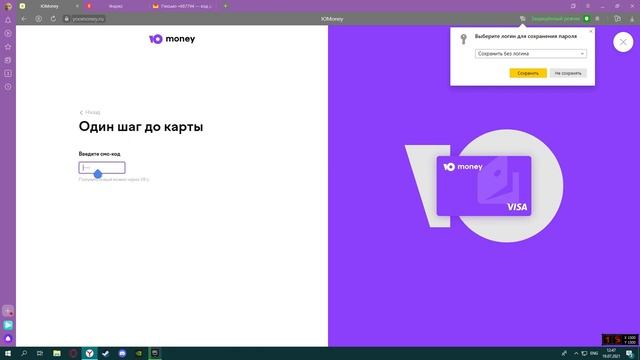
Task: Click the Yandex home button in toolbar
Action: click(38, 19)
